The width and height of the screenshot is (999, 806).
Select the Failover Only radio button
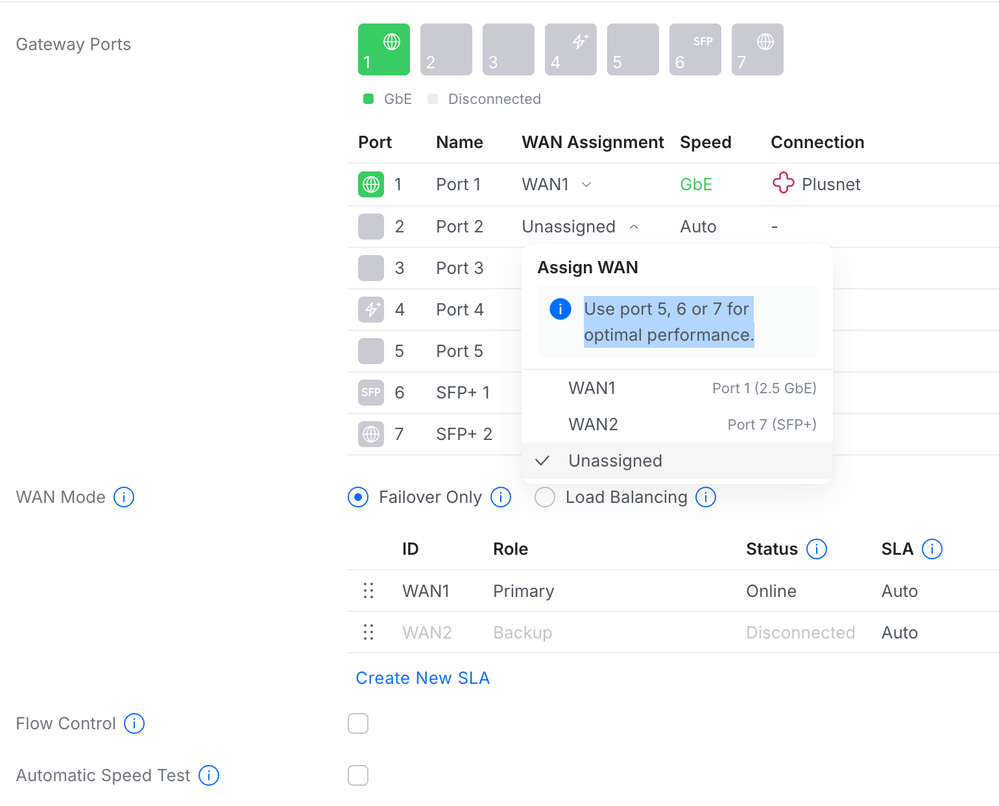[x=358, y=497]
